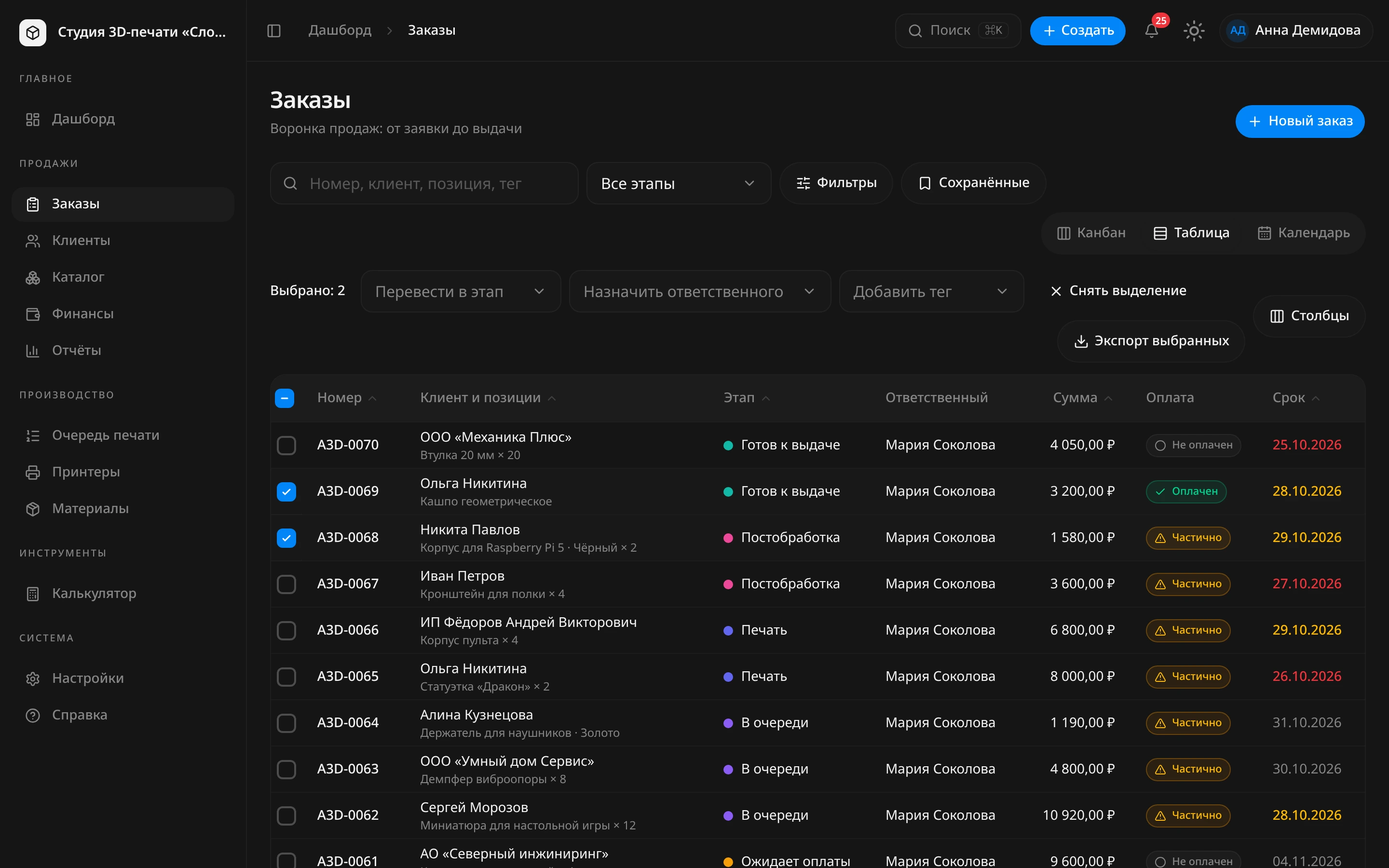Select the checkbox for order A3D-0067
Screen dimensions: 1389x868
click(286, 584)
